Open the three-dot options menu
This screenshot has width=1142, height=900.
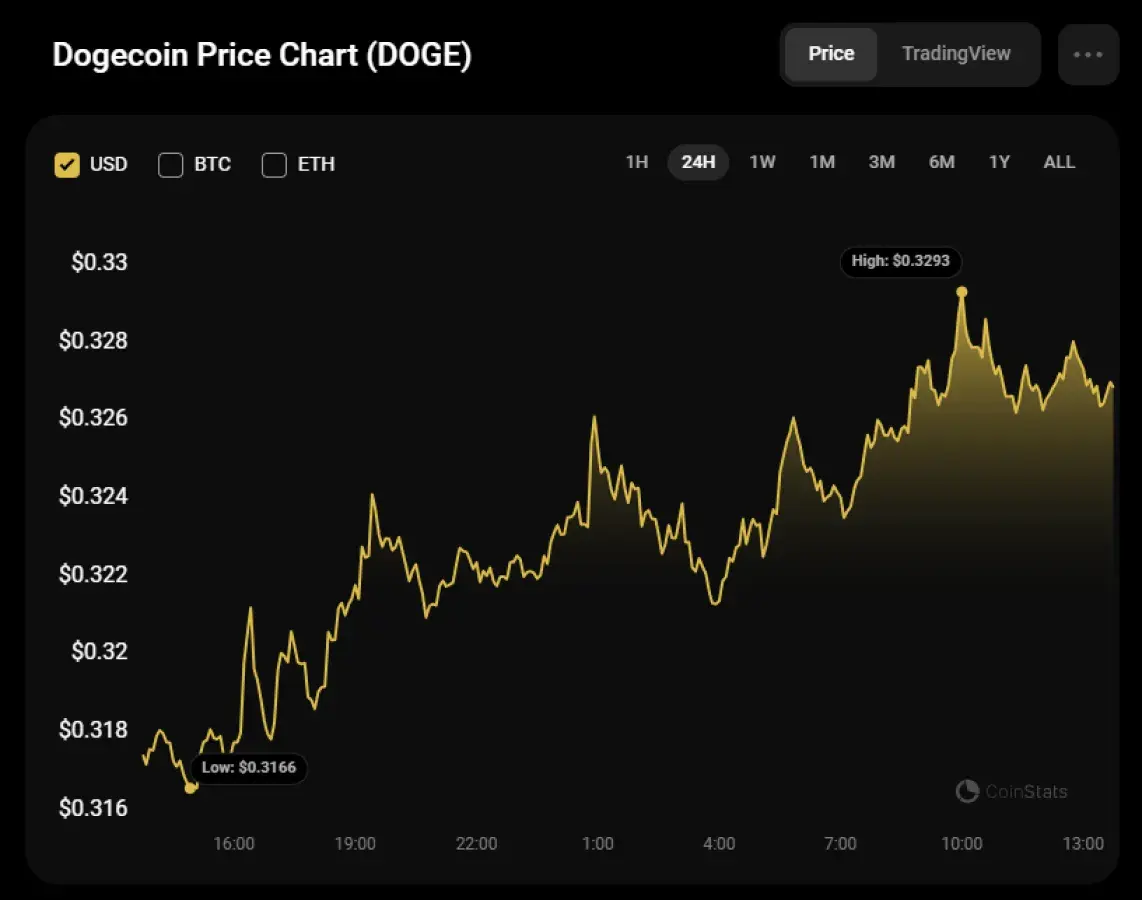click(1088, 55)
